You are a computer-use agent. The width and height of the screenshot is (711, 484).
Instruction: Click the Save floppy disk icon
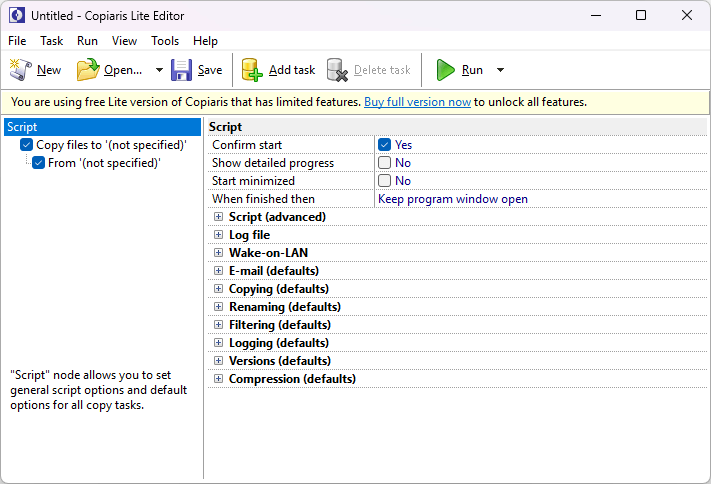coord(181,70)
